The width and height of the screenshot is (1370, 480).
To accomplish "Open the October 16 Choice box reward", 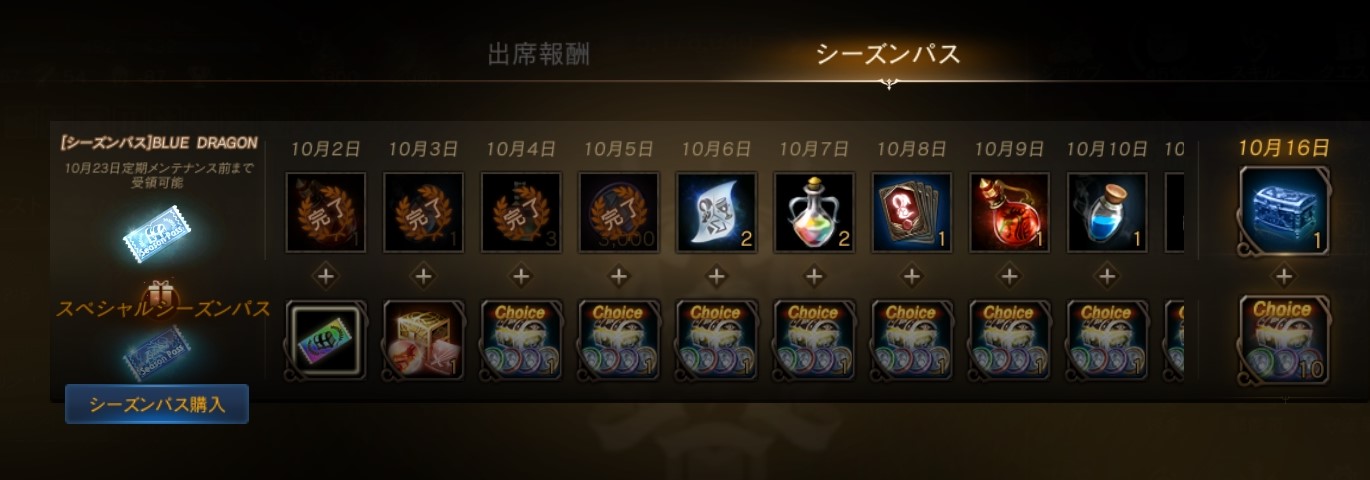I will tap(1284, 339).
